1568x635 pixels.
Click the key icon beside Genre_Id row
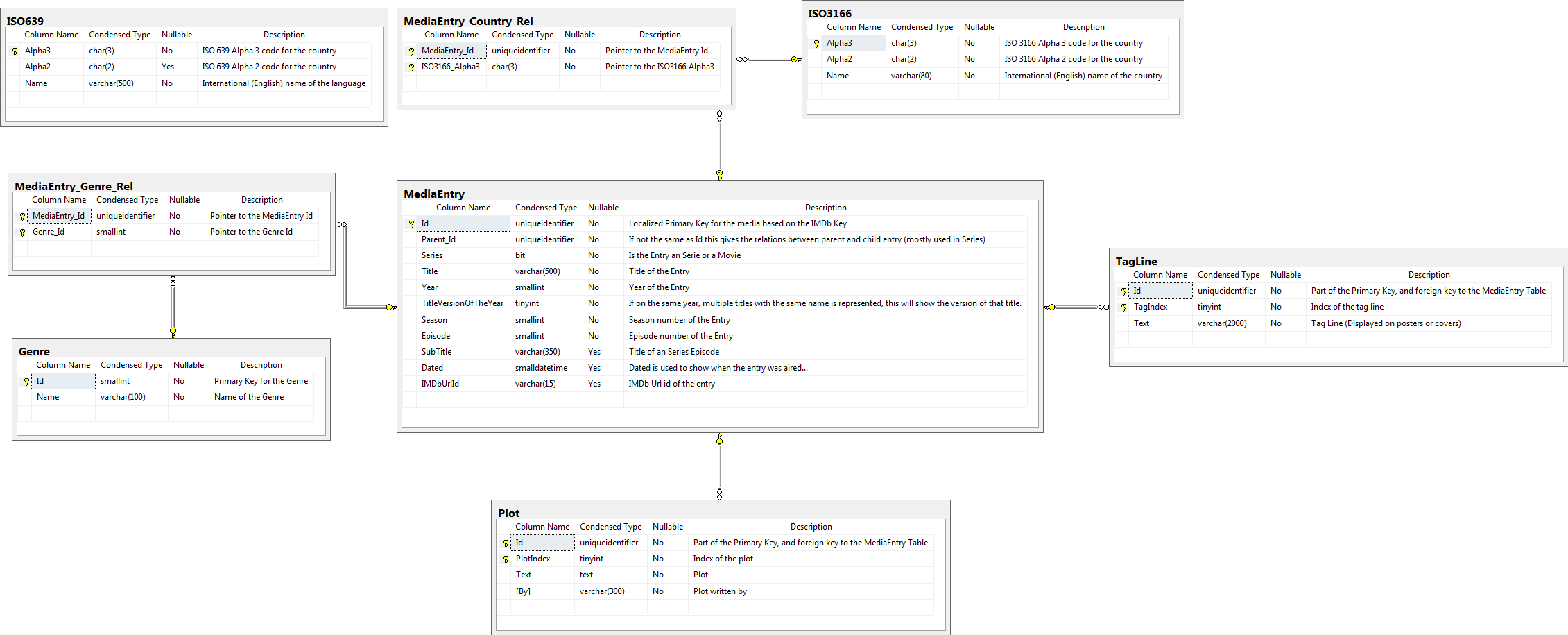(x=22, y=232)
